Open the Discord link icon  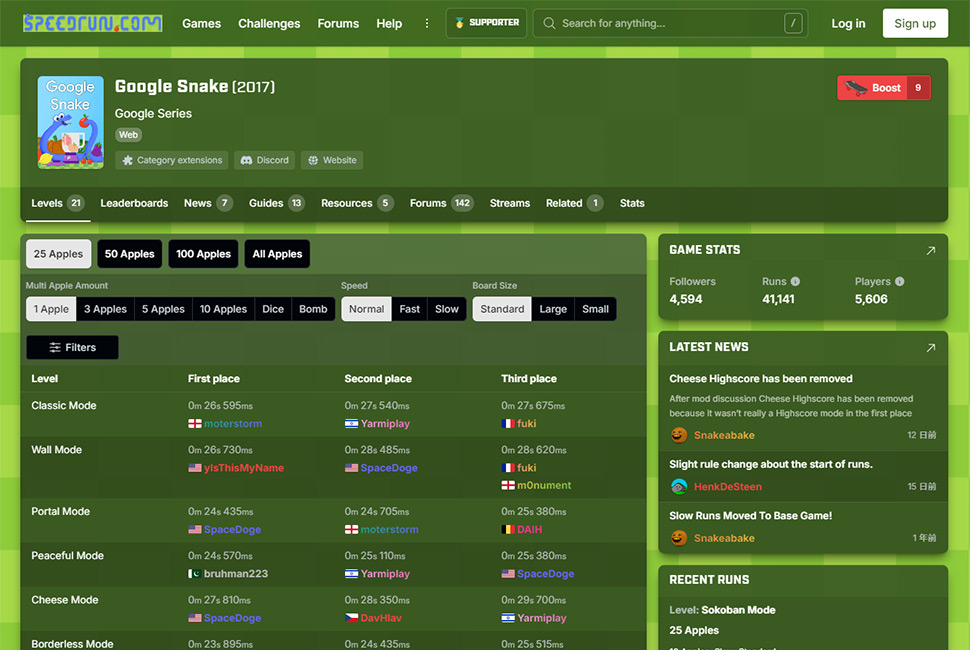[x=246, y=160]
